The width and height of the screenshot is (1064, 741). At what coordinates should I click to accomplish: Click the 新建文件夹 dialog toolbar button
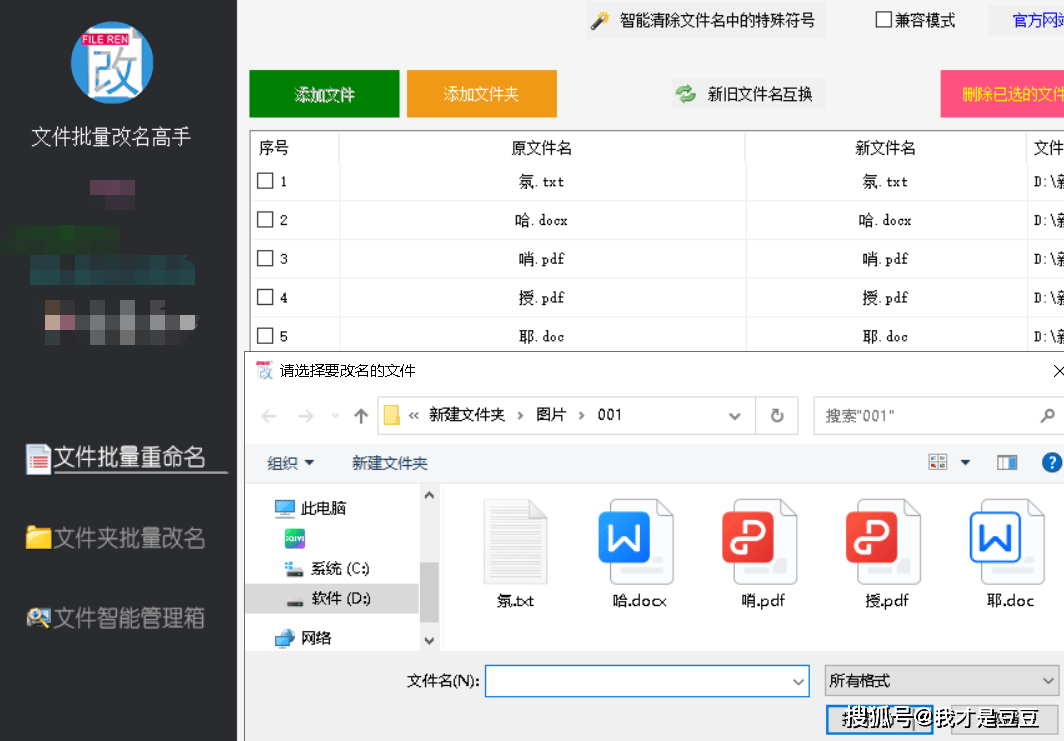pyautogui.click(x=390, y=463)
